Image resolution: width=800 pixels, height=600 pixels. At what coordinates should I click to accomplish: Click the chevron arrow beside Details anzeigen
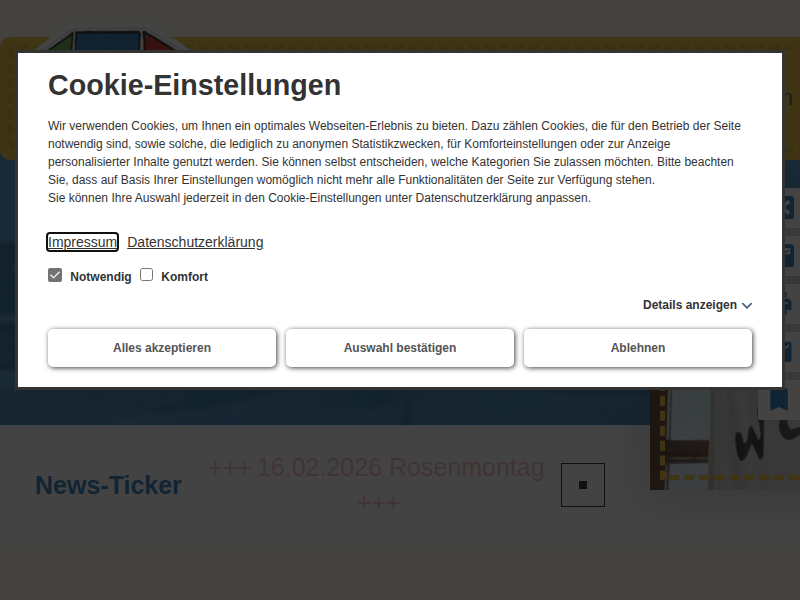tap(747, 306)
